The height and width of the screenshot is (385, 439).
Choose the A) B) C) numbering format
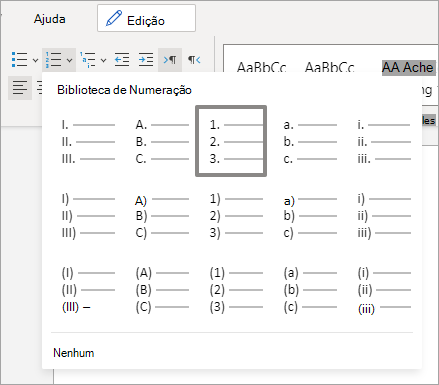[x=162, y=216]
